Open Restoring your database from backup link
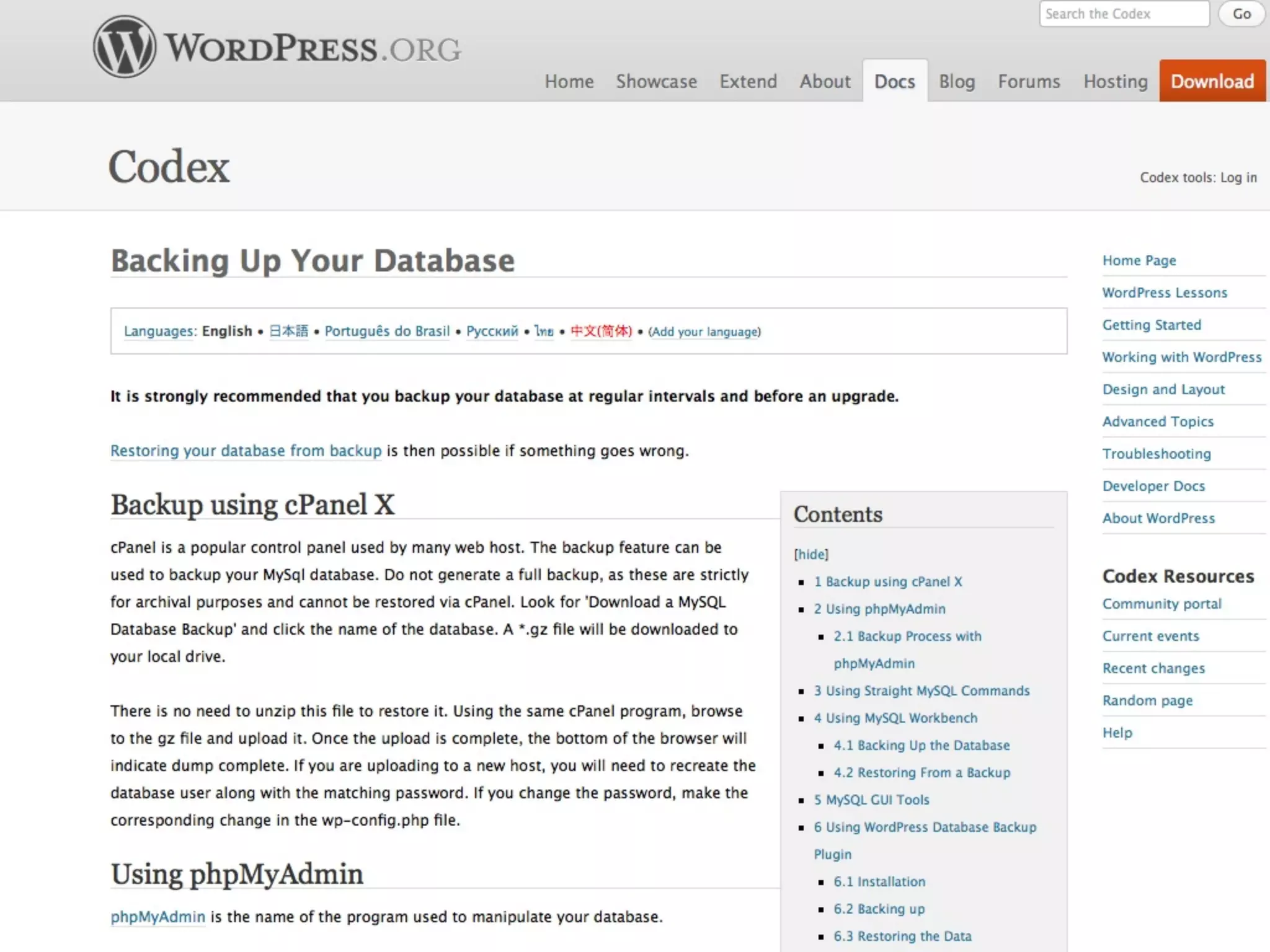Viewport: 1270px width, 952px height. 246,451
